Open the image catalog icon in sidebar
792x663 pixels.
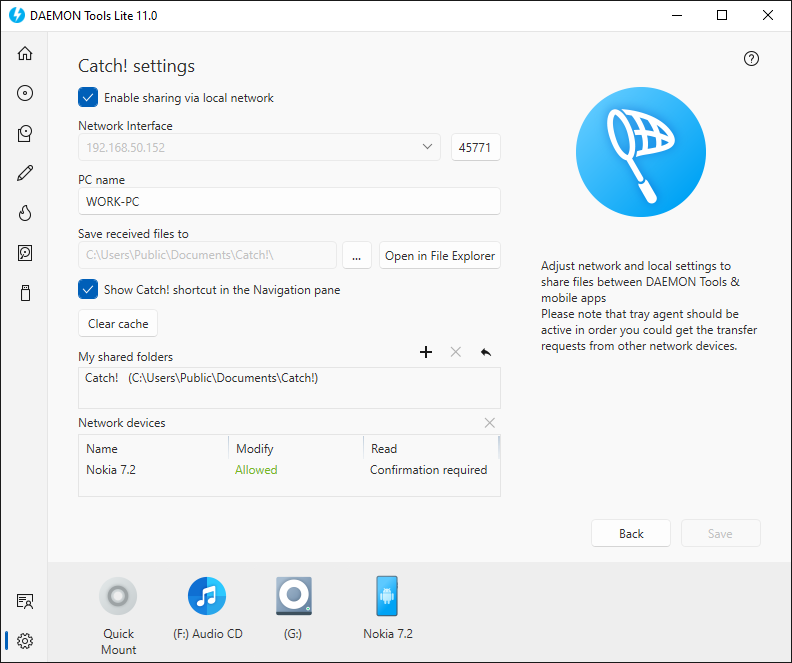[x=25, y=133]
